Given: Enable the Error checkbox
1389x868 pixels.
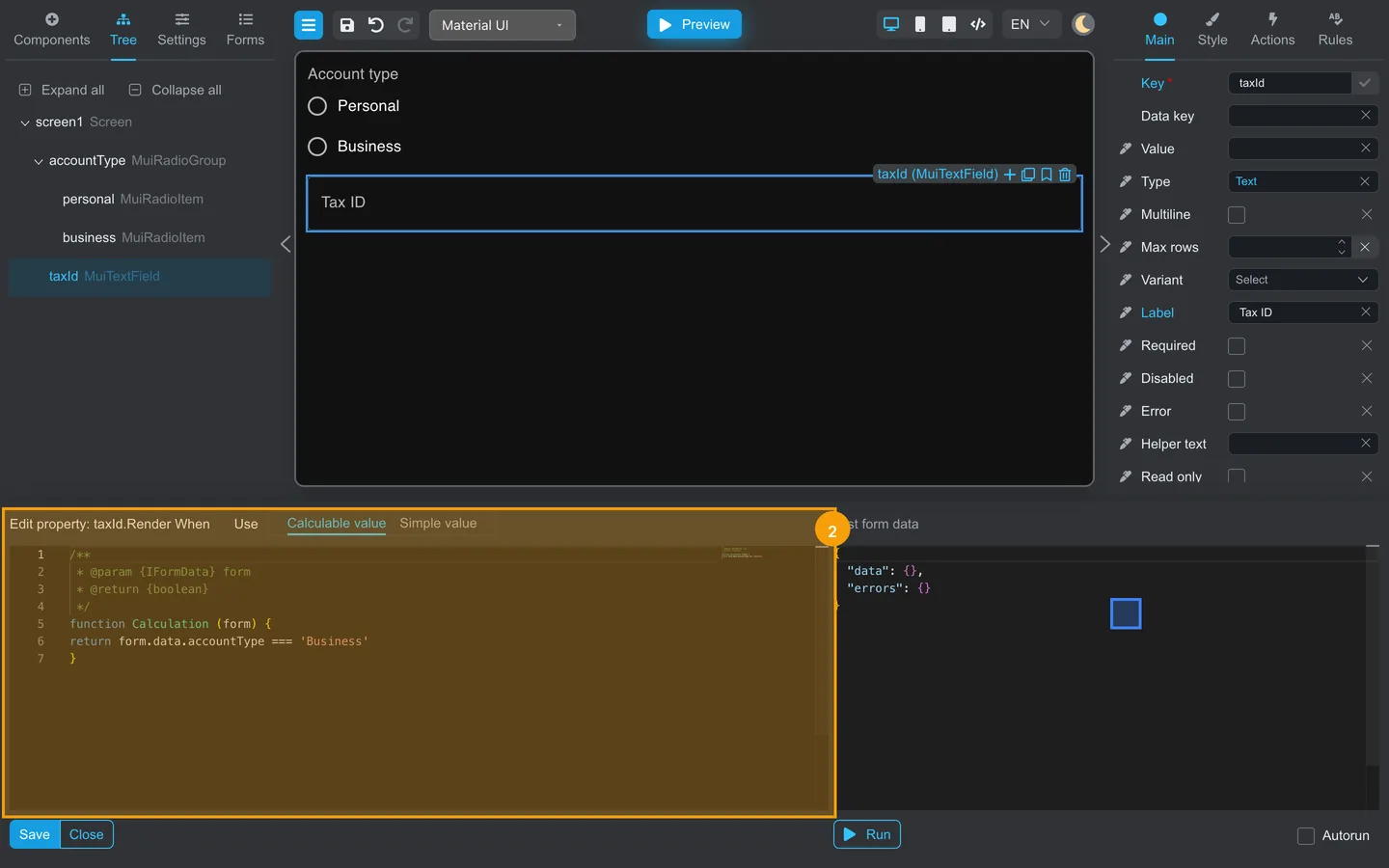Looking at the screenshot, I should (x=1237, y=412).
